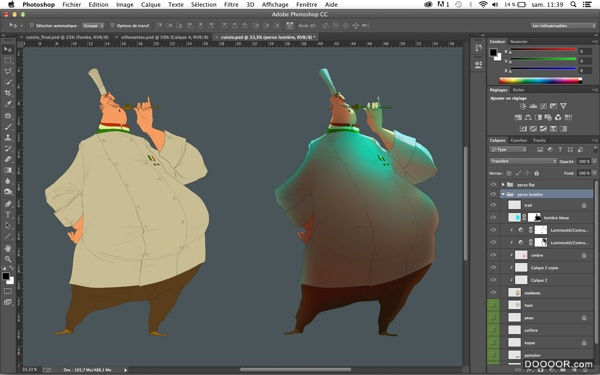Show the haut layer
The width and height of the screenshot is (600, 375).
coord(493,305)
